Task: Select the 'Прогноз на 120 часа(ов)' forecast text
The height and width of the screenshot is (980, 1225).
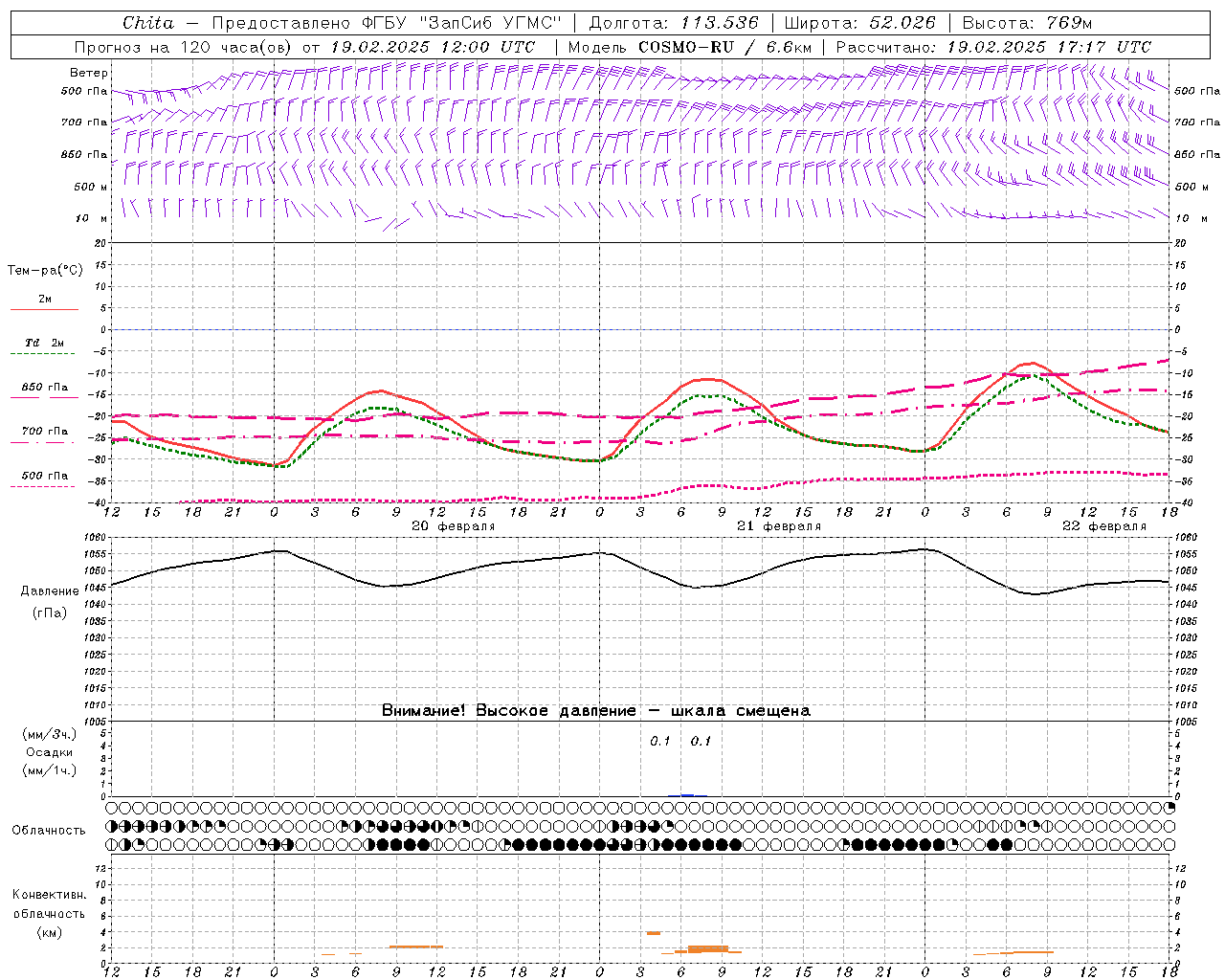Action: [184, 47]
